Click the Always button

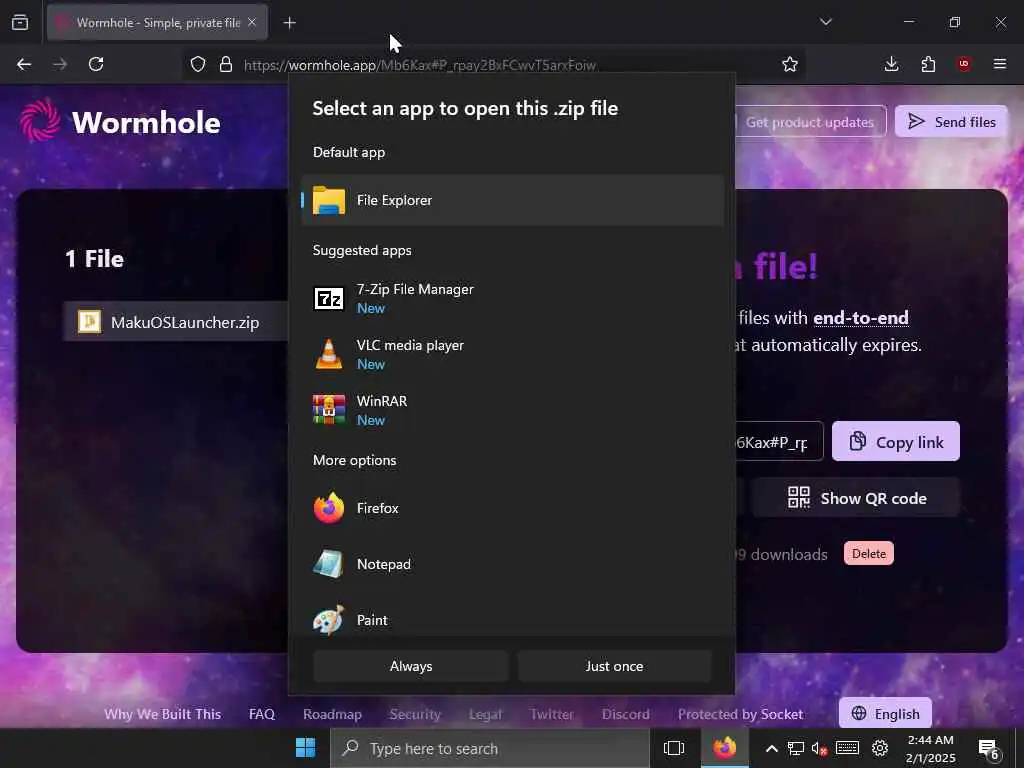[411, 666]
